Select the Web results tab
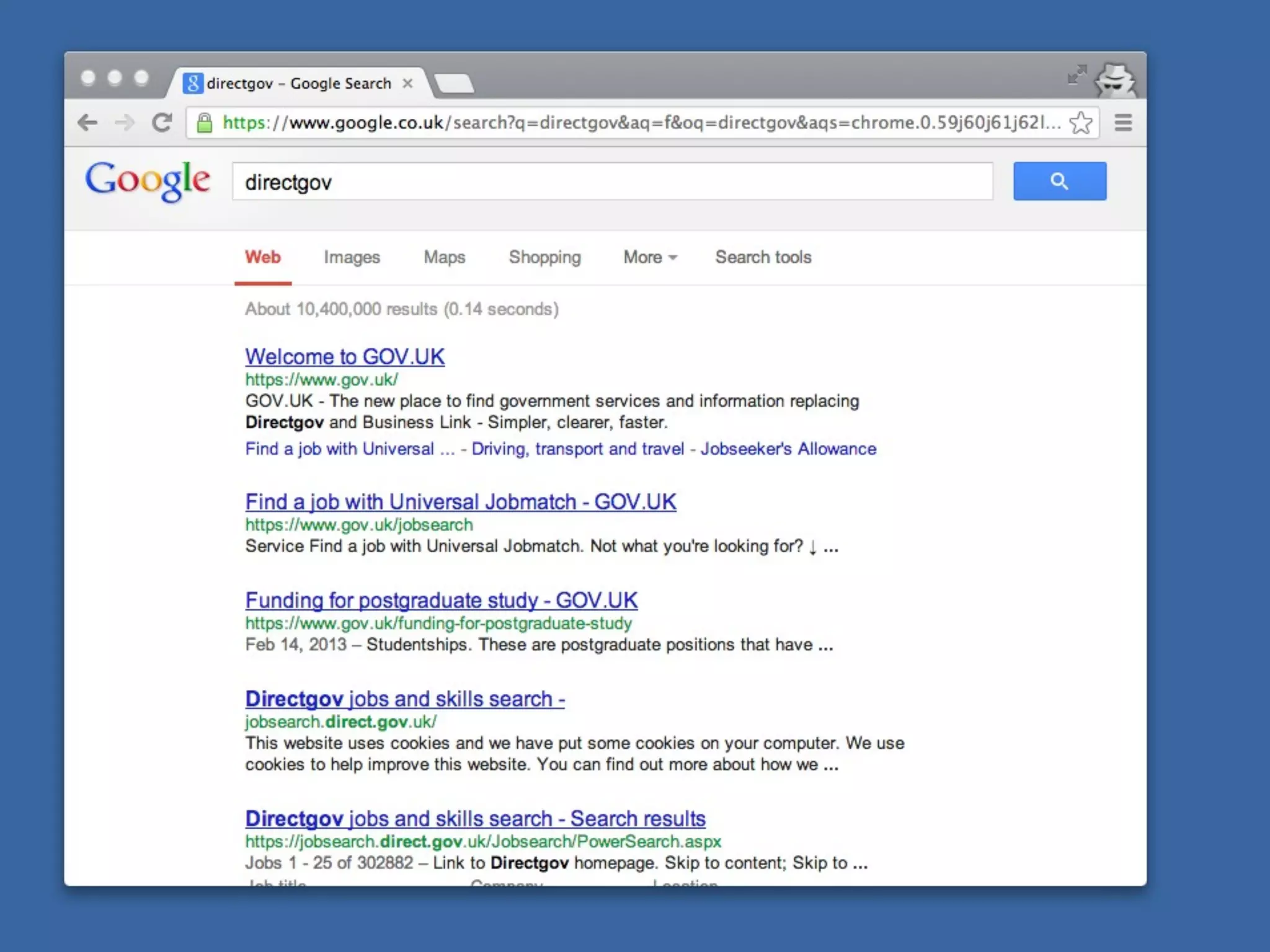 [263, 257]
